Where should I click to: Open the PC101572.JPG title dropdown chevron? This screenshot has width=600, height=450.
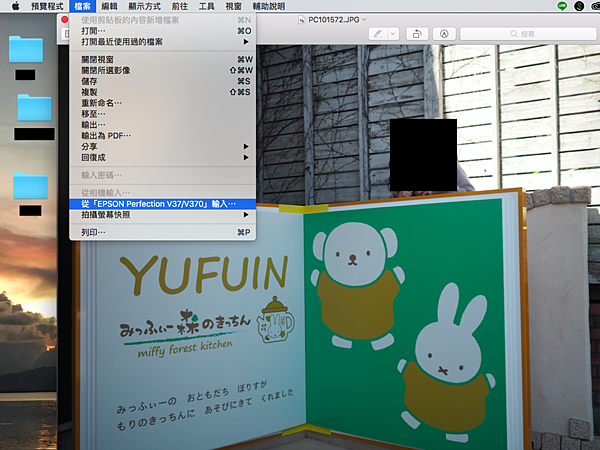364,19
